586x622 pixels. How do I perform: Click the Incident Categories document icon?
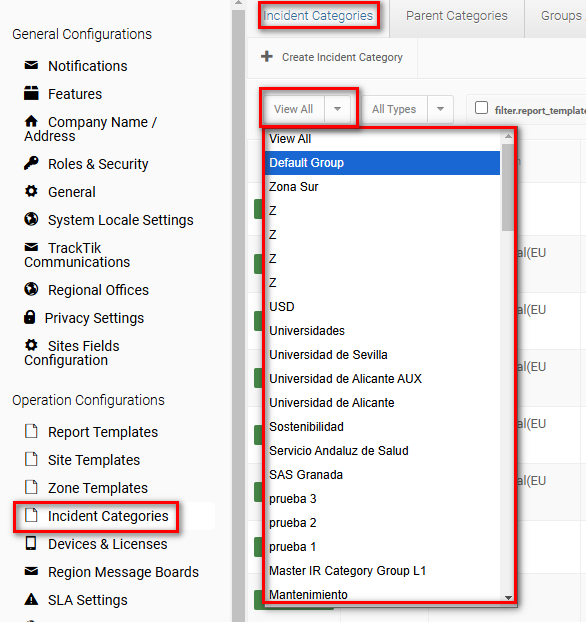[31, 515]
